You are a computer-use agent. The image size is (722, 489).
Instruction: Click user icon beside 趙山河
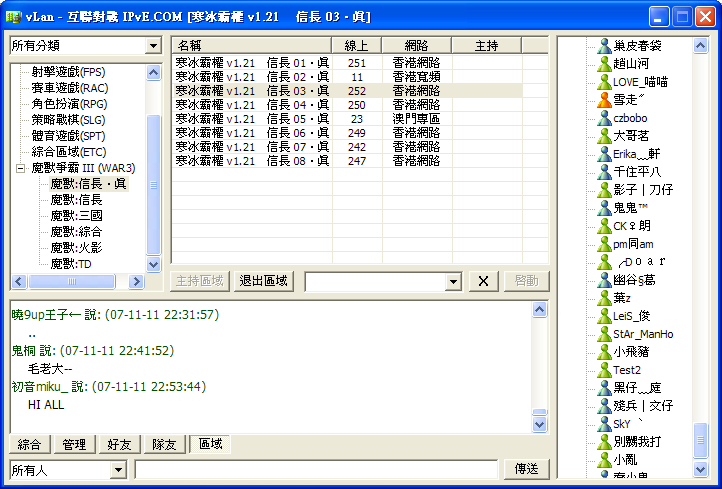604,64
